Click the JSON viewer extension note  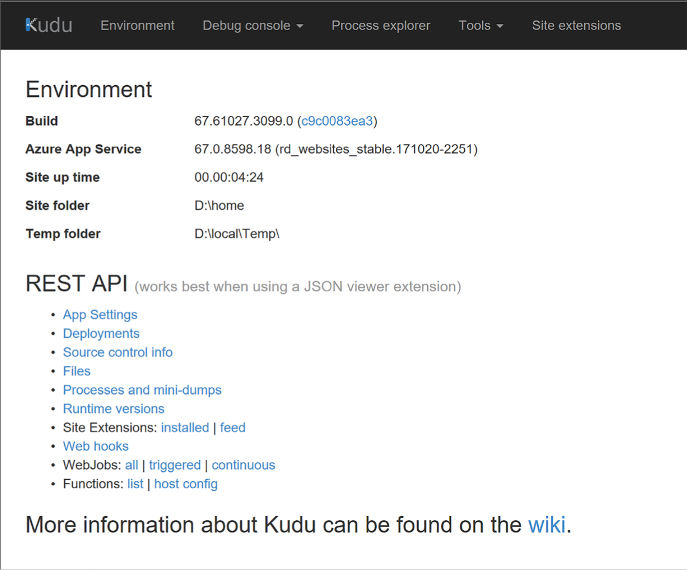[x=298, y=287]
